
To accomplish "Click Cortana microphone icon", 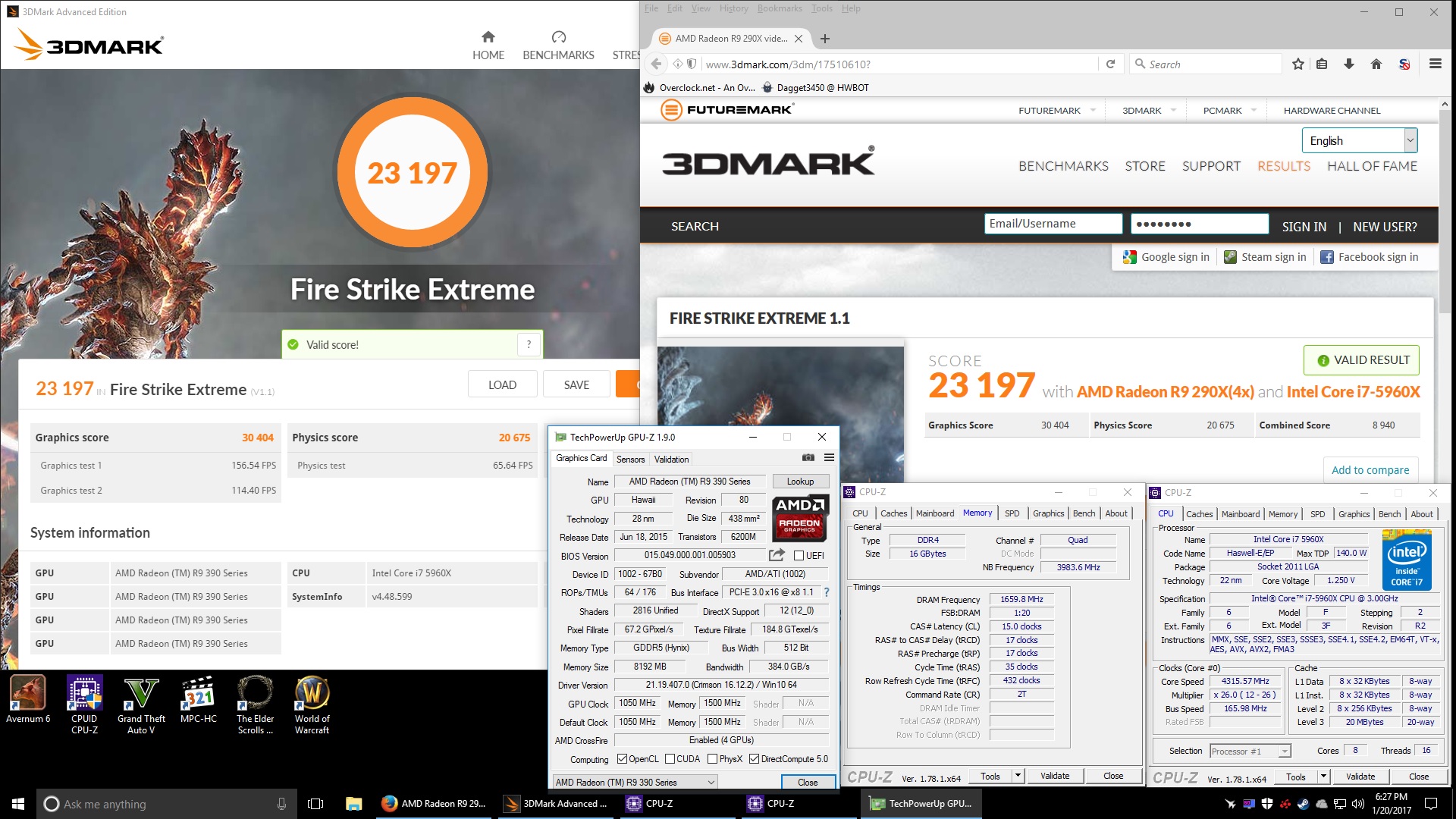I will click(281, 804).
